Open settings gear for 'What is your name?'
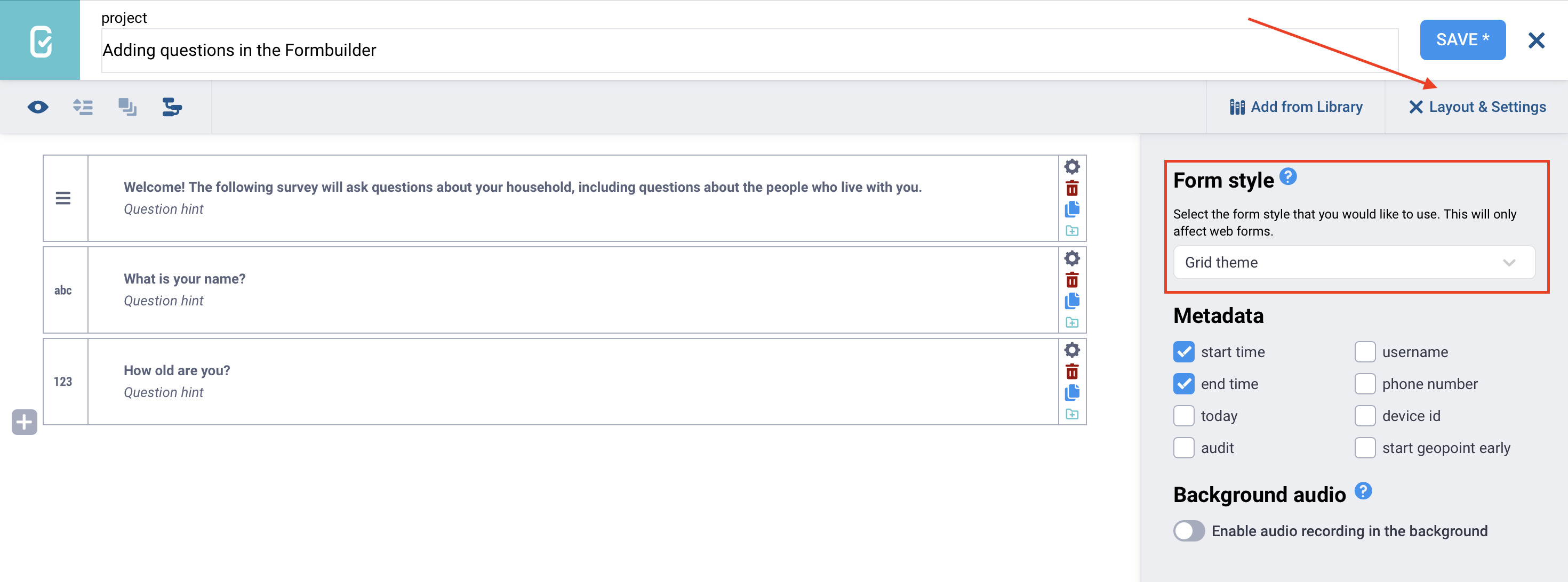The image size is (1568, 582). [x=1072, y=258]
